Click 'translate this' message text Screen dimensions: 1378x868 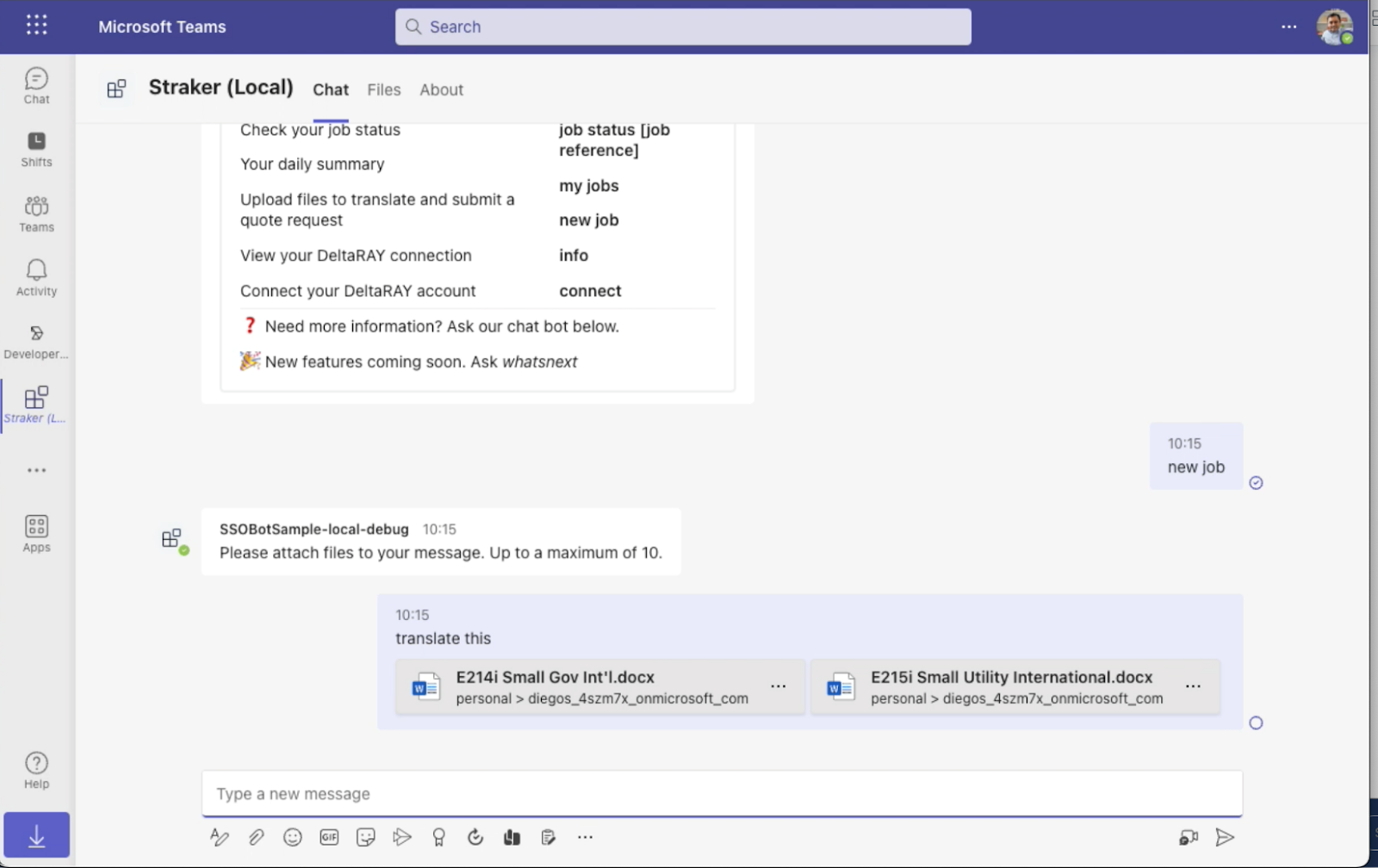point(443,639)
